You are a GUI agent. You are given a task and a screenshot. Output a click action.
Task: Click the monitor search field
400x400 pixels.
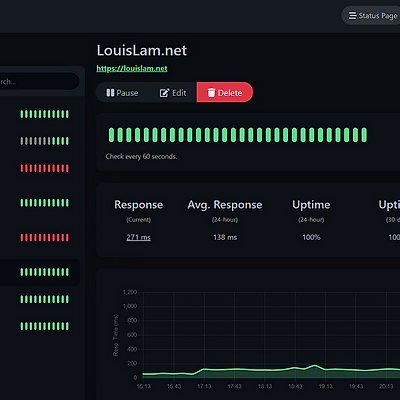pos(39,81)
